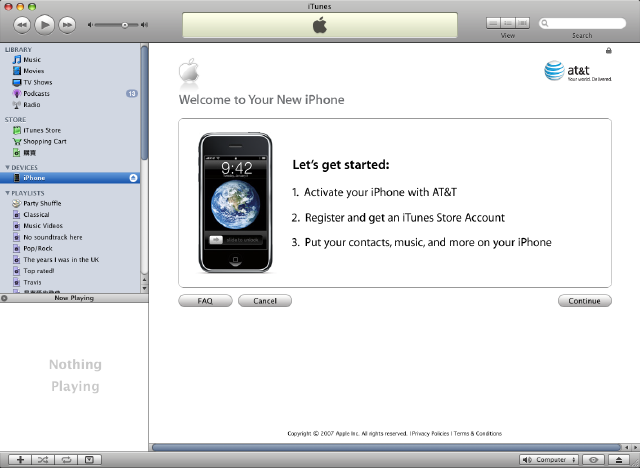Viewport: 640px width, 468px height.
Task: Switch to Cover Flow view button
Action: point(522,23)
